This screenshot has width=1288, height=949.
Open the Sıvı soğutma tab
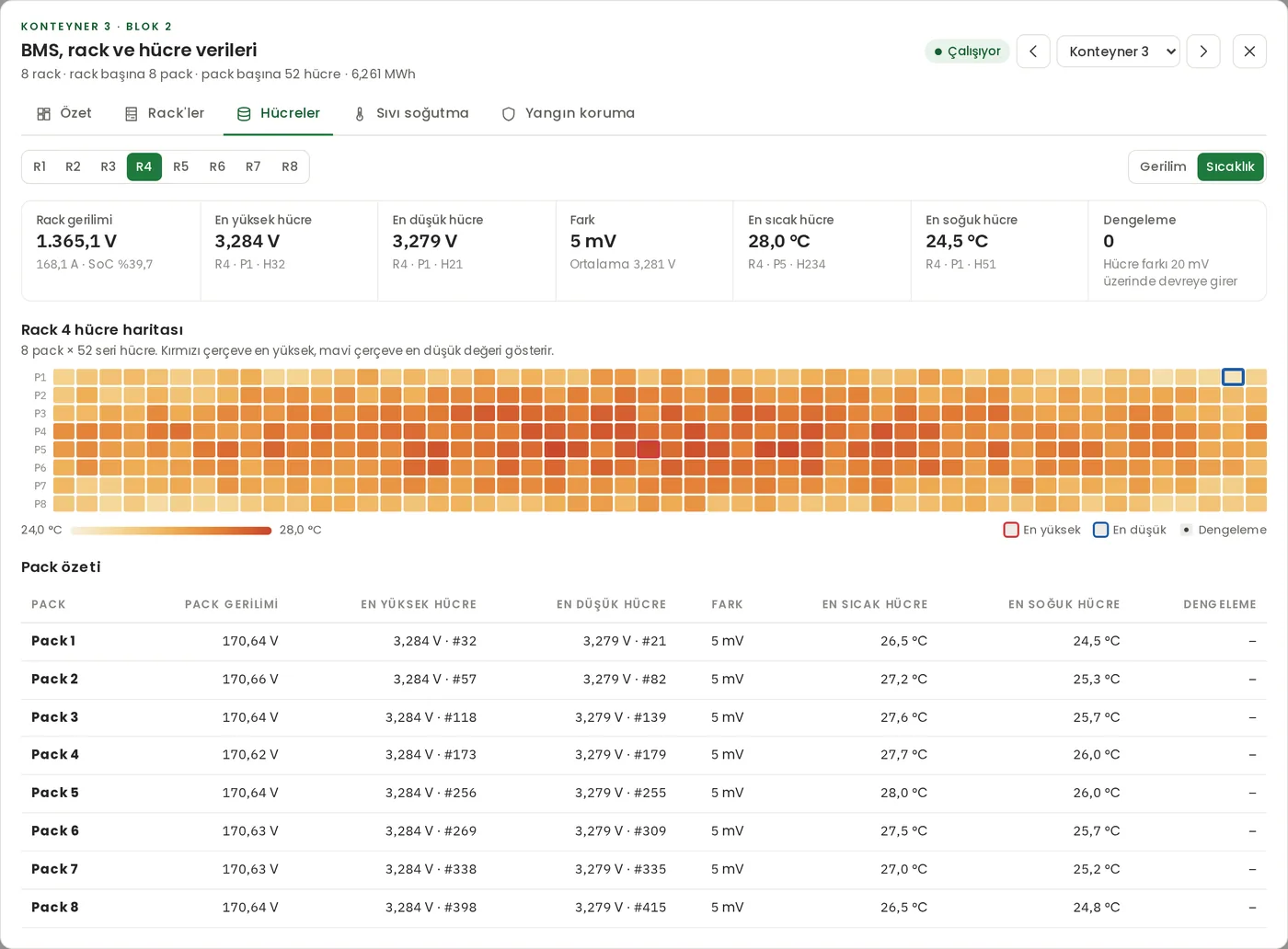(410, 113)
